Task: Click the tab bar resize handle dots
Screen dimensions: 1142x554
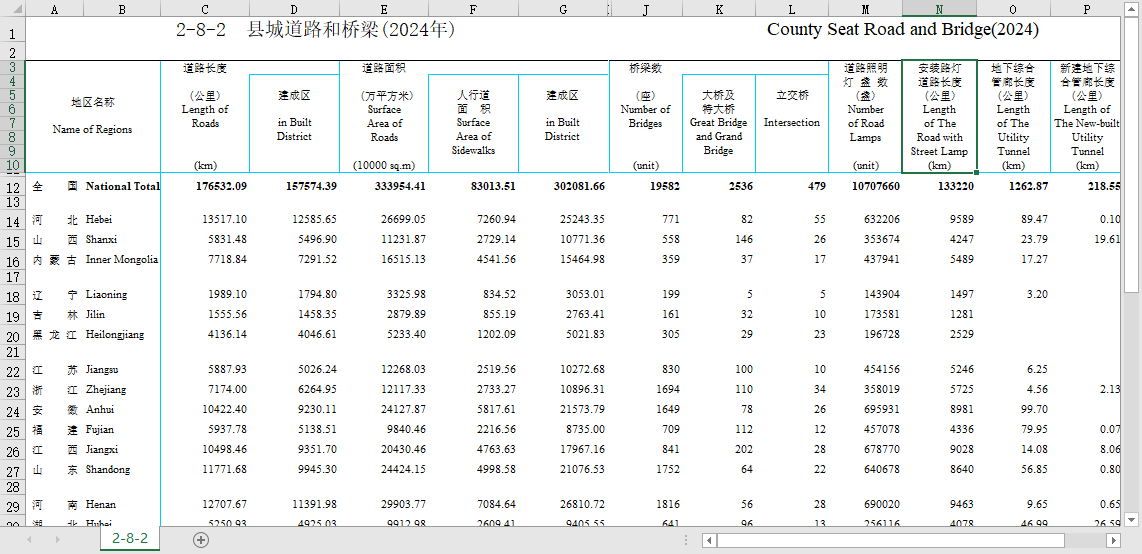Action: tap(686, 540)
